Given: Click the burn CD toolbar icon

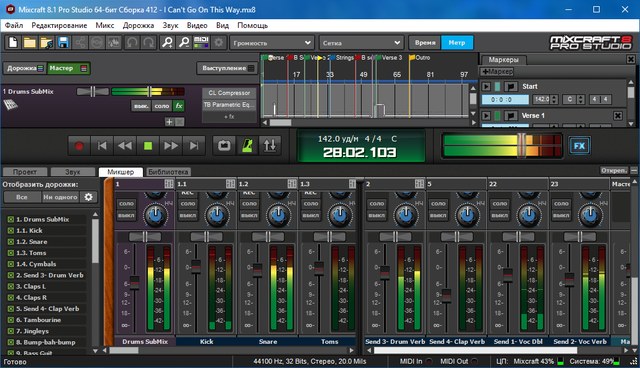Looking at the screenshot, I should [97, 42].
